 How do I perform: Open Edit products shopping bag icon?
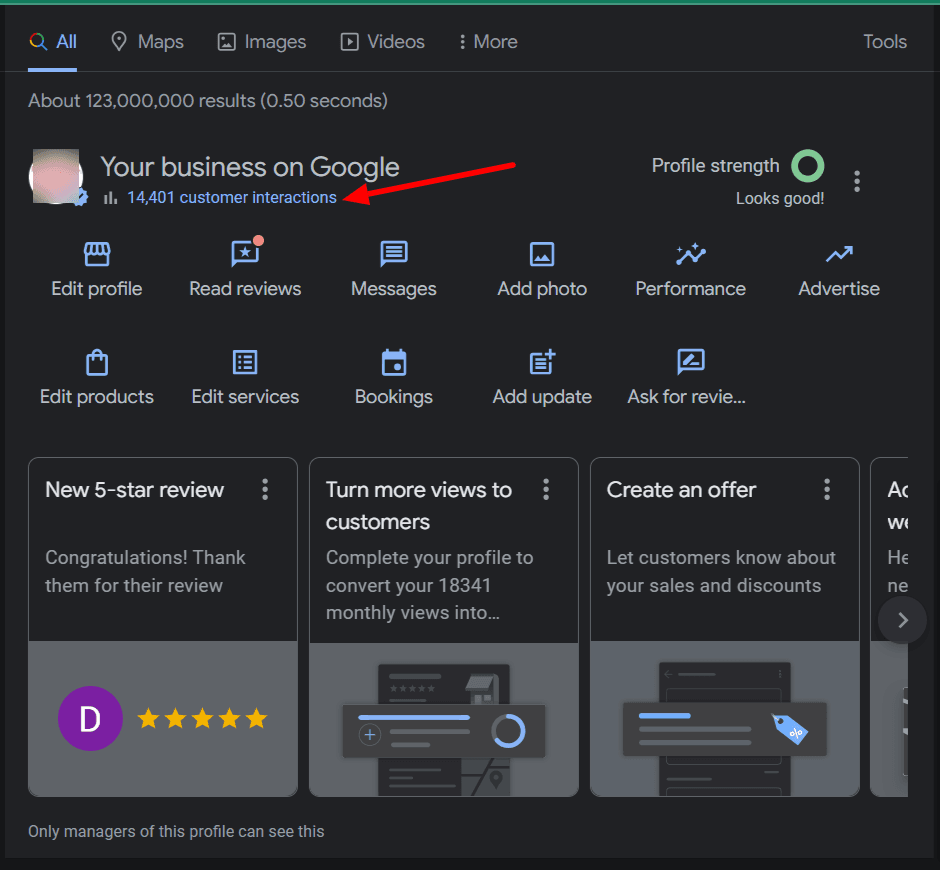[97, 362]
